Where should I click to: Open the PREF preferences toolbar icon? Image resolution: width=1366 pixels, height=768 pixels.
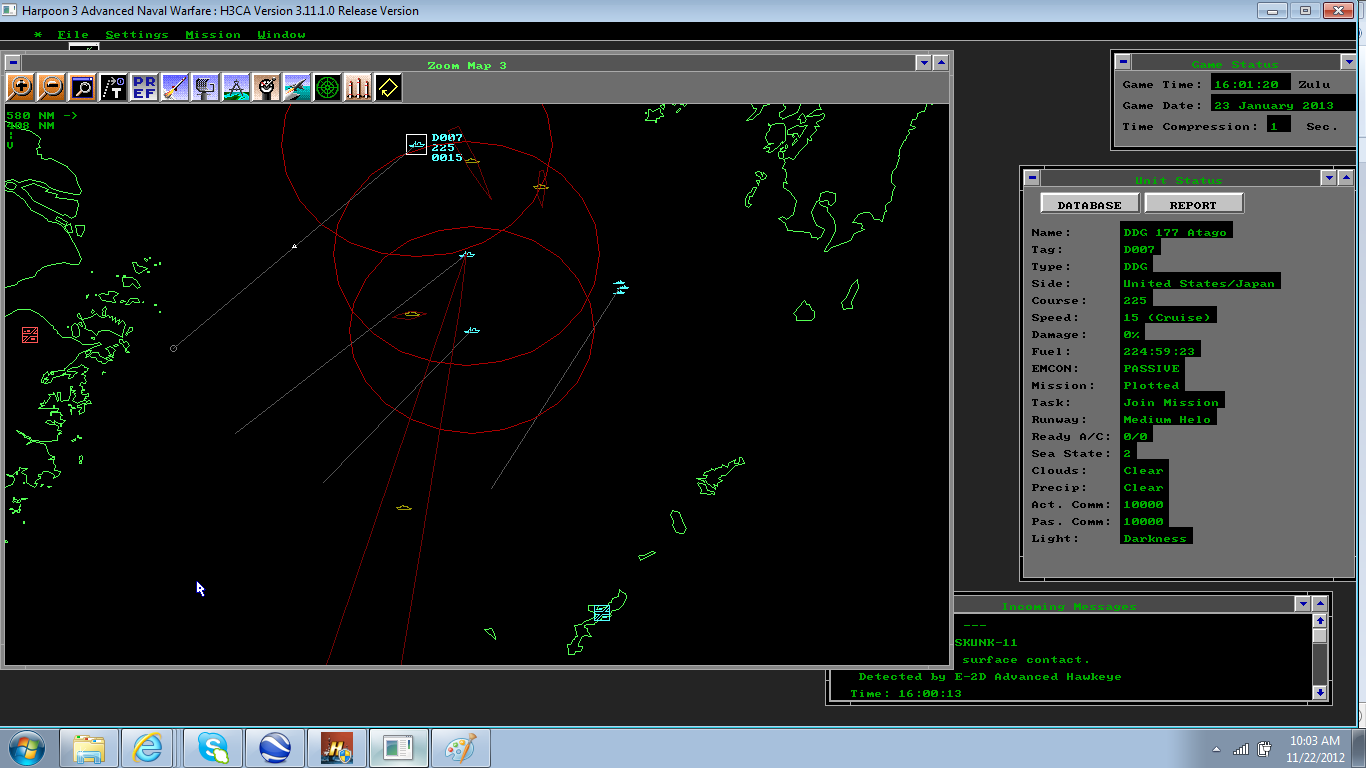[144, 88]
